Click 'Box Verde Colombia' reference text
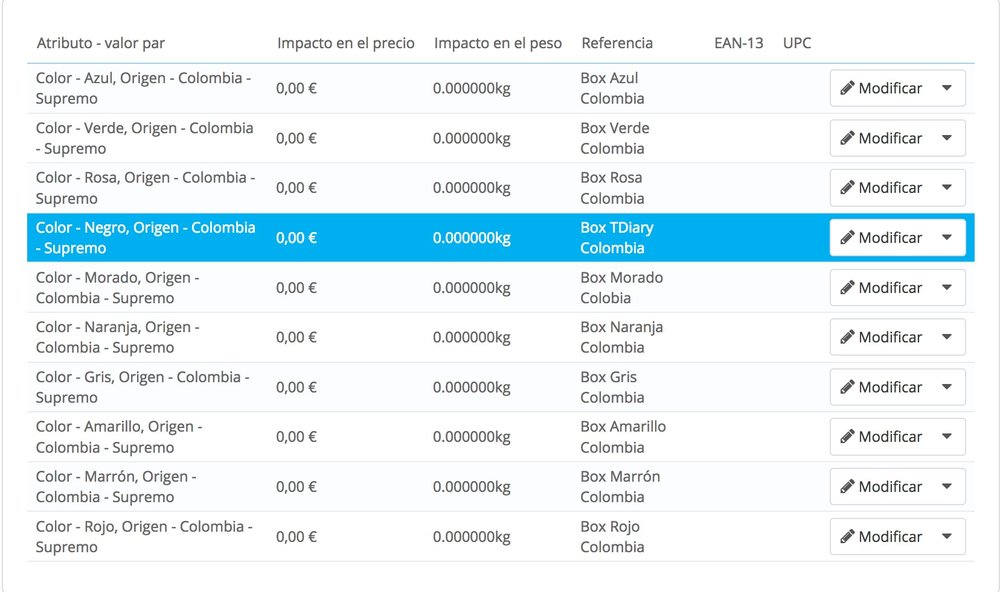1000x592 pixels. tap(615, 138)
